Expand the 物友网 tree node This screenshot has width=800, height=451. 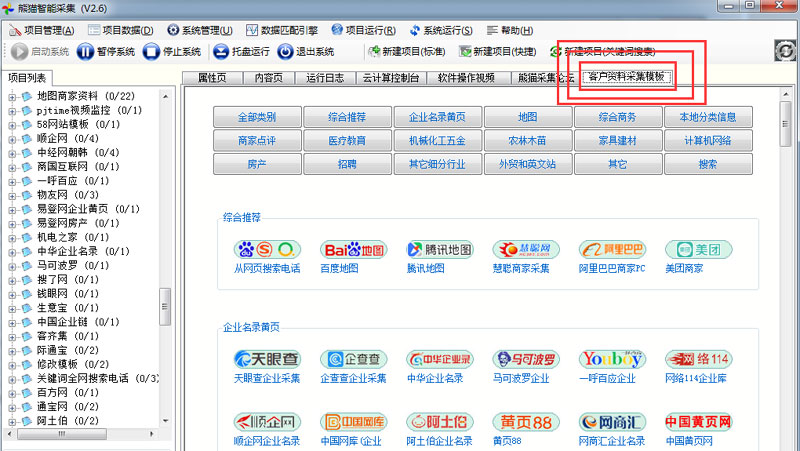tap(12, 195)
